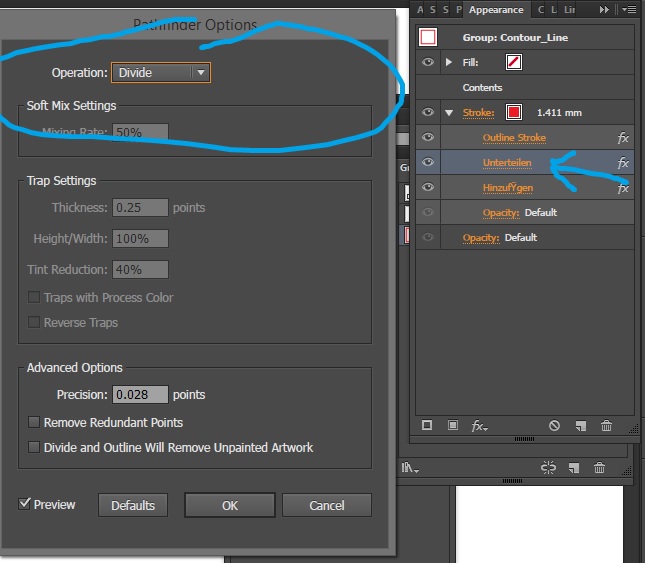Click the Precision input field
This screenshot has width=645, height=563.
coord(140,394)
